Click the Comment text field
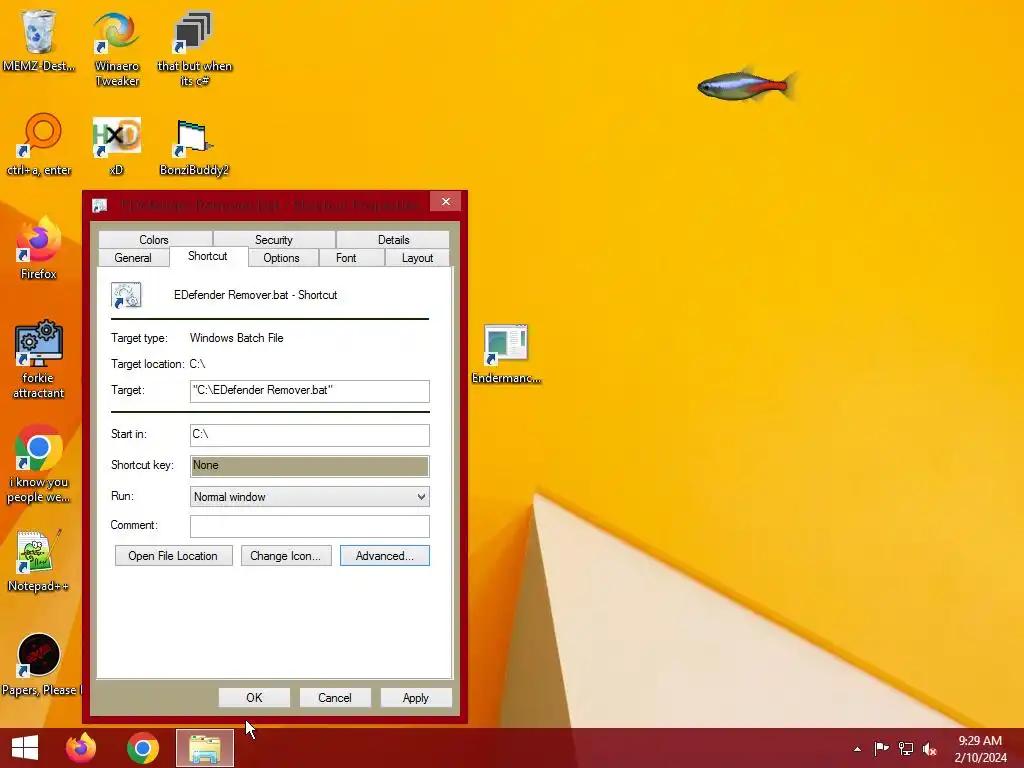Screen dimensions: 1024x768 click(x=310, y=526)
